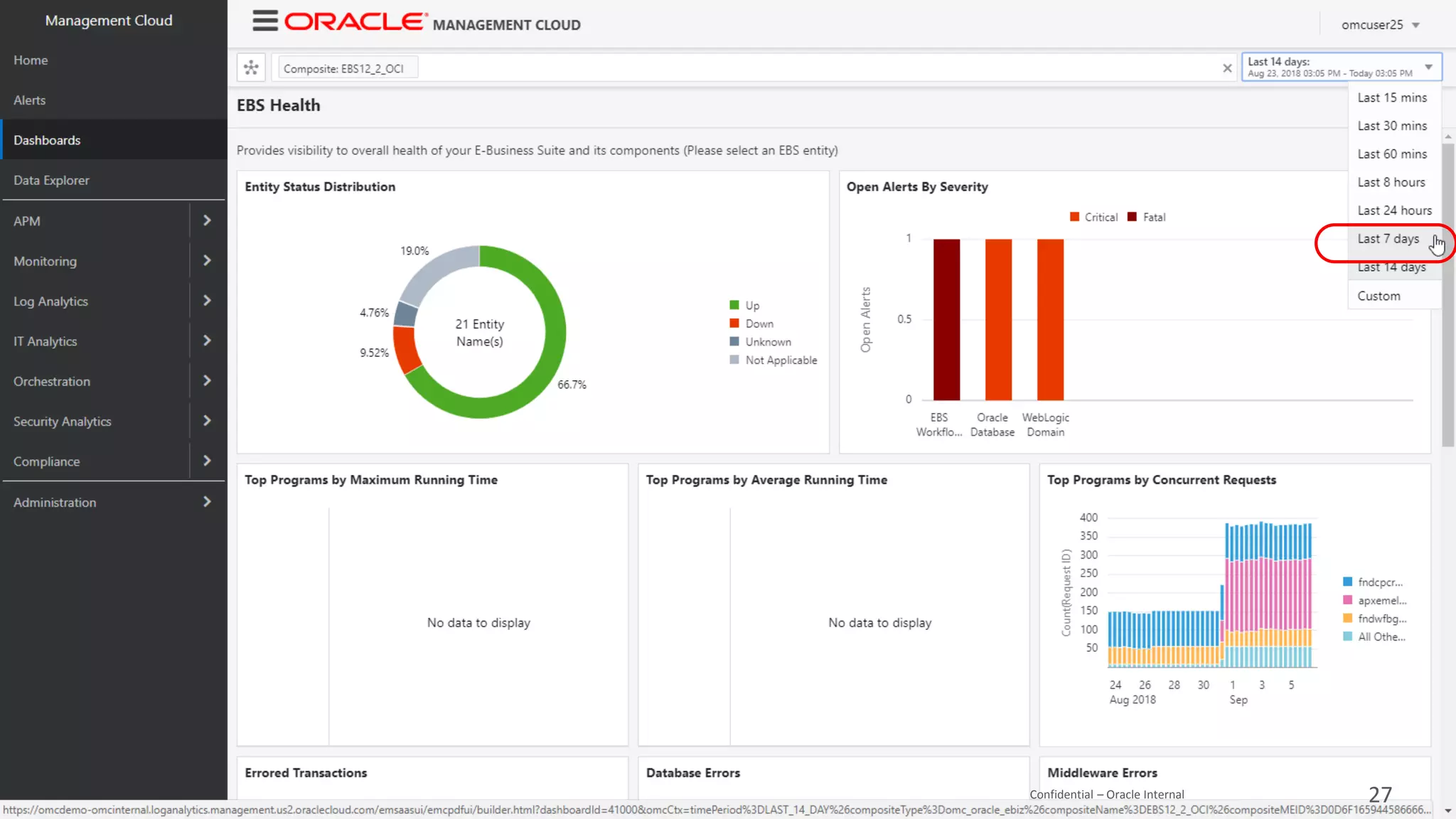Image resolution: width=1456 pixels, height=819 pixels.
Task: Toggle the fndwfbg legend entry
Action: click(x=1375, y=619)
